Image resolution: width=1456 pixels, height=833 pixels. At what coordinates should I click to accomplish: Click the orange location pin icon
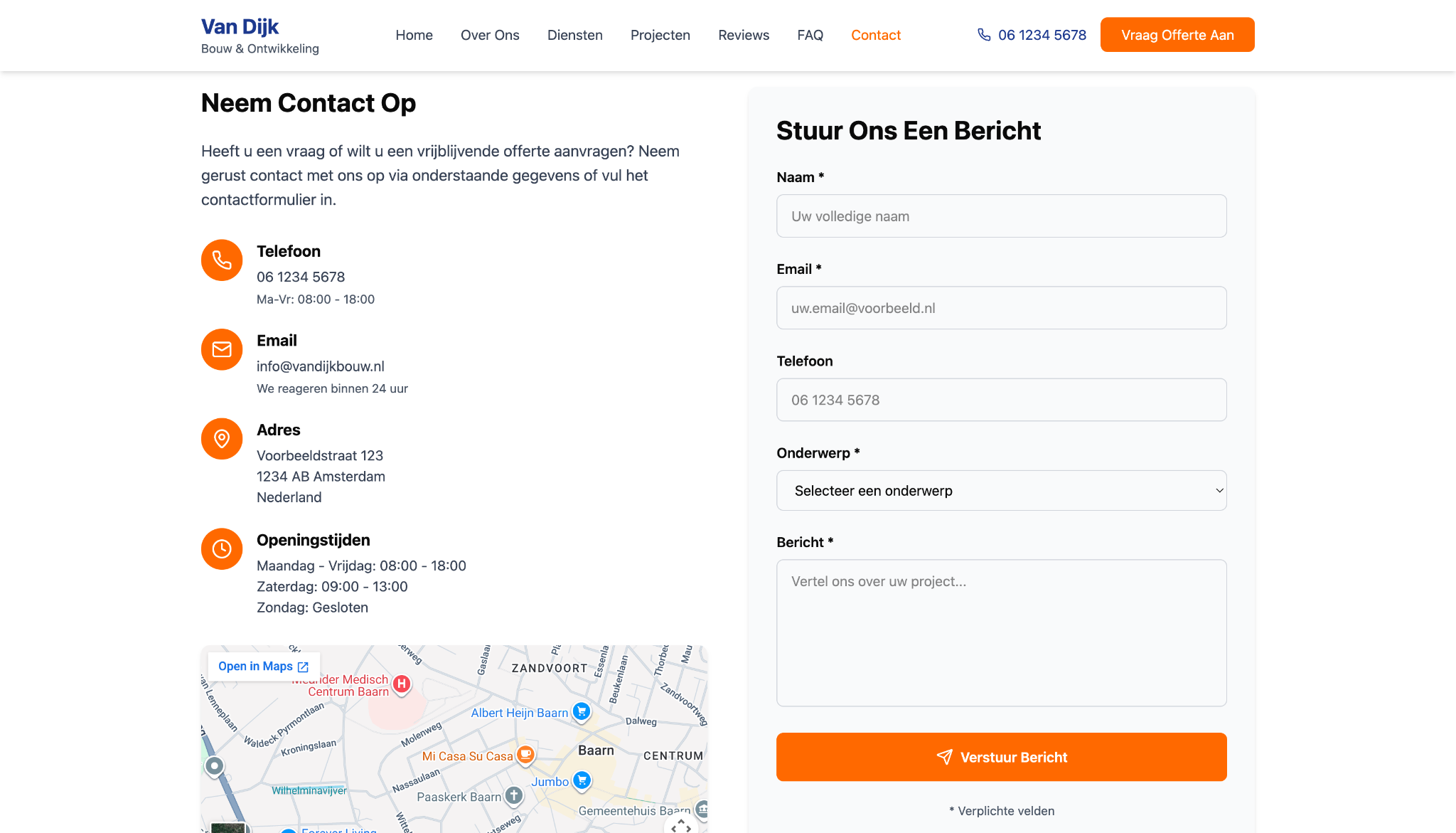222,439
